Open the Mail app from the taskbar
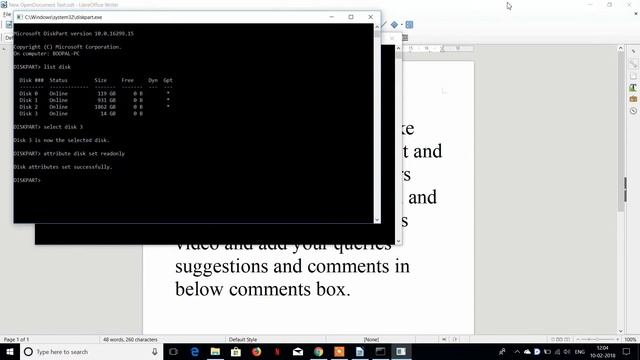 point(298,351)
